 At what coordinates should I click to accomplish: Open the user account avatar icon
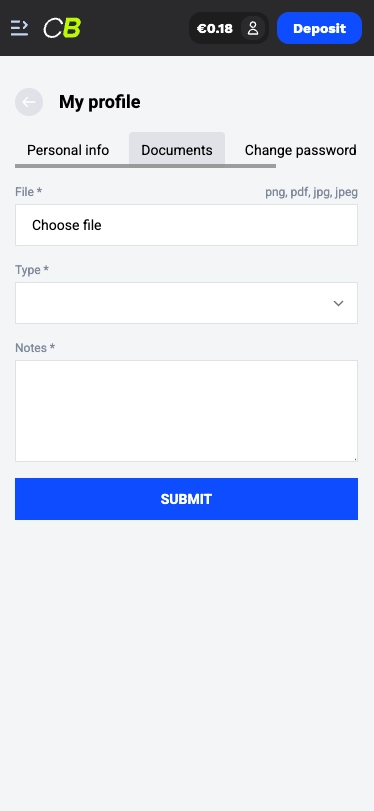point(253,28)
